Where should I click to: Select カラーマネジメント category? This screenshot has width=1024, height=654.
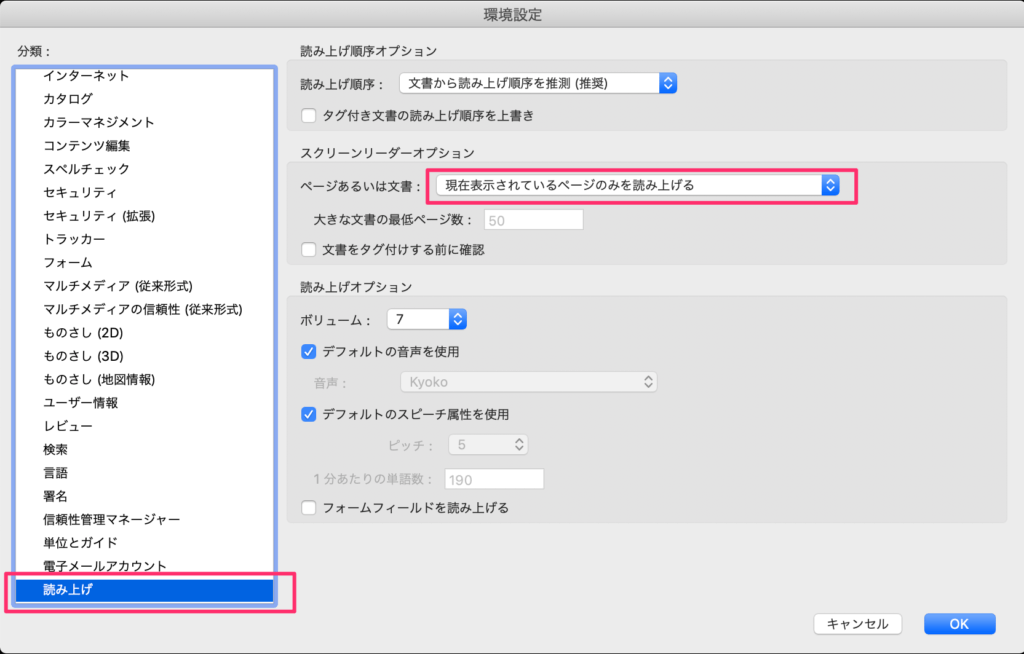click(98, 122)
